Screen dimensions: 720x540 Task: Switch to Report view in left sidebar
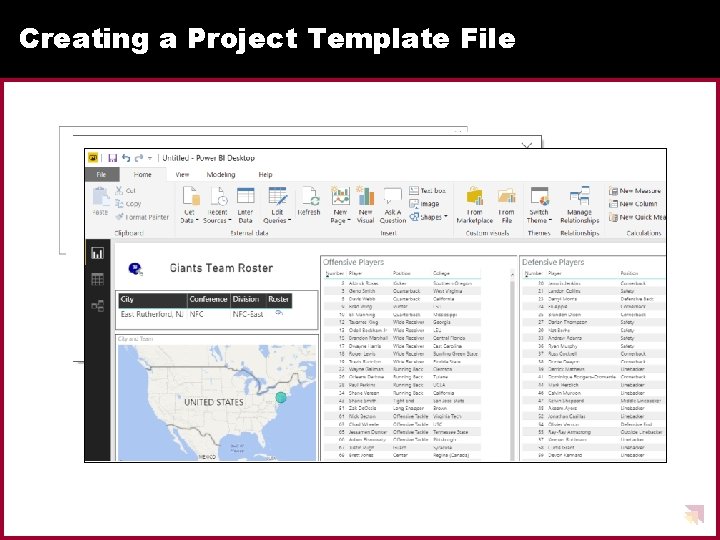pos(97,253)
